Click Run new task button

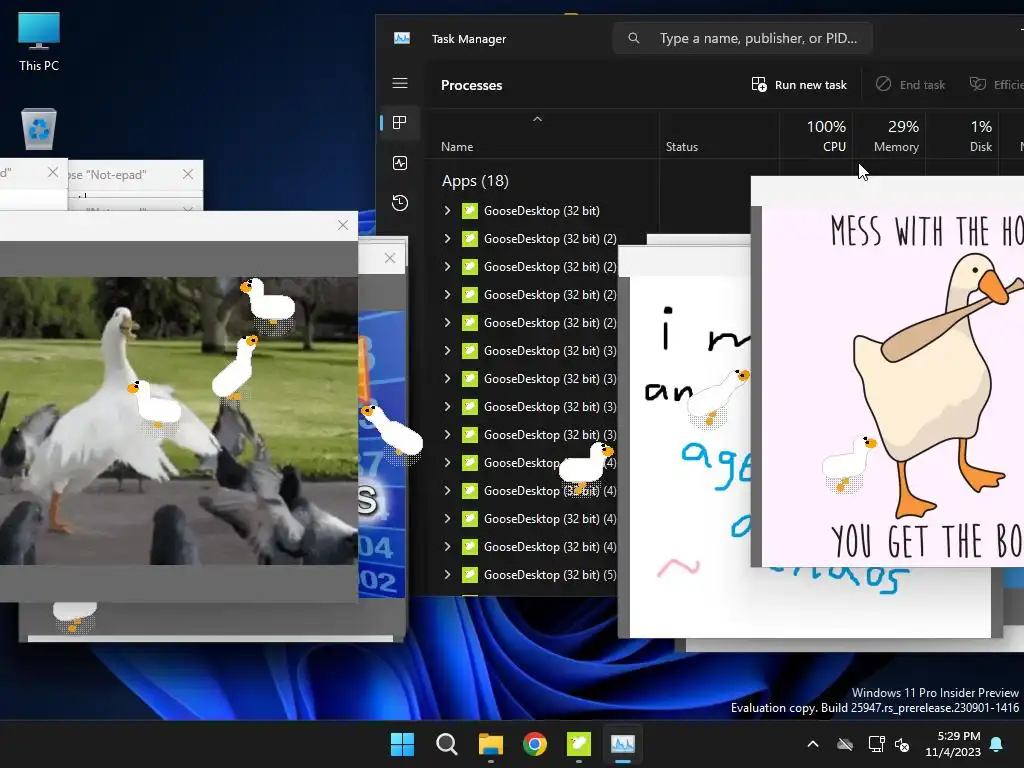pyautogui.click(x=799, y=84)
